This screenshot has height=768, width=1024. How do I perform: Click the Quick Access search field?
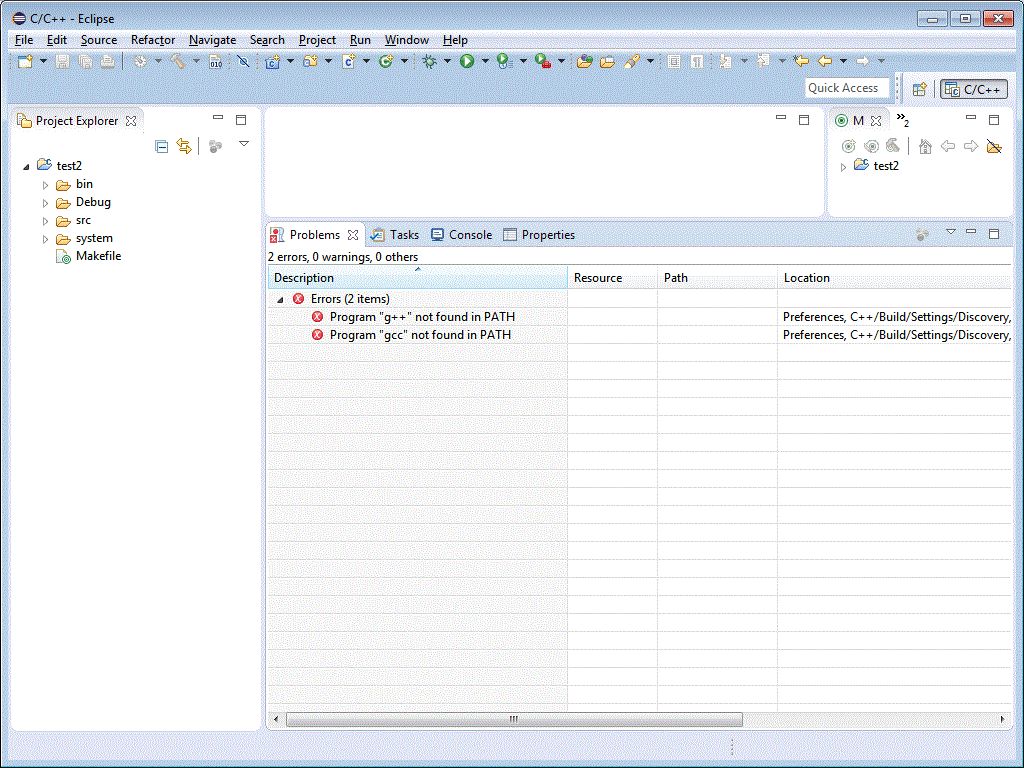pos(846,88)
